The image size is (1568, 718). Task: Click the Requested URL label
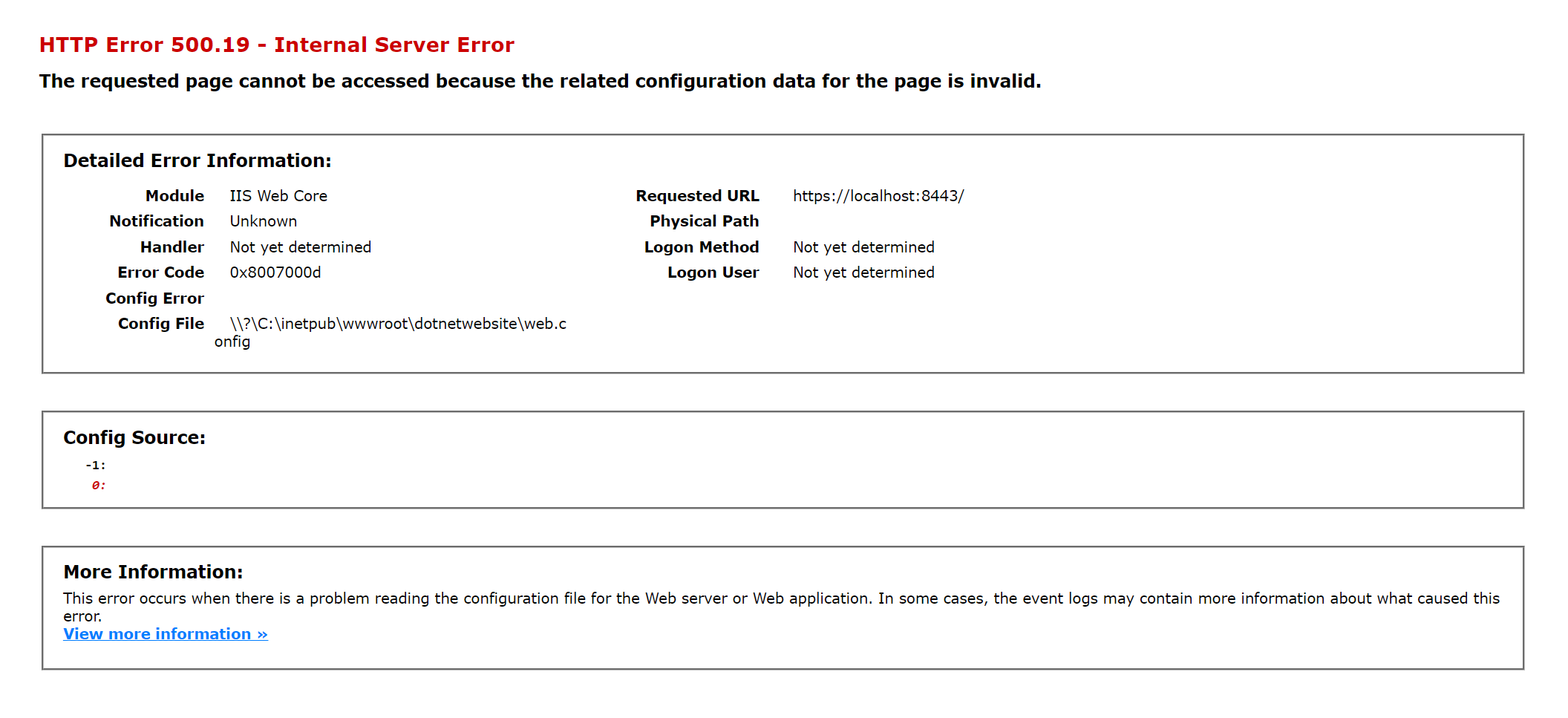point(697,195)
